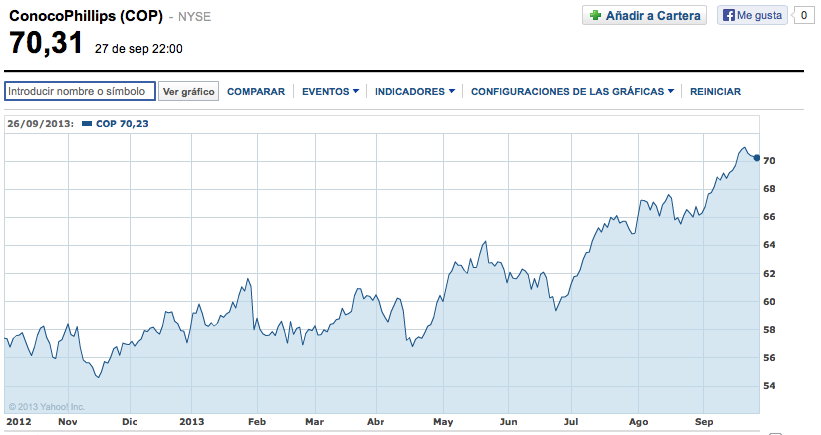Click the Facebook like count box
This screenshot has width=821, height=435.
[x=804, y=15]
